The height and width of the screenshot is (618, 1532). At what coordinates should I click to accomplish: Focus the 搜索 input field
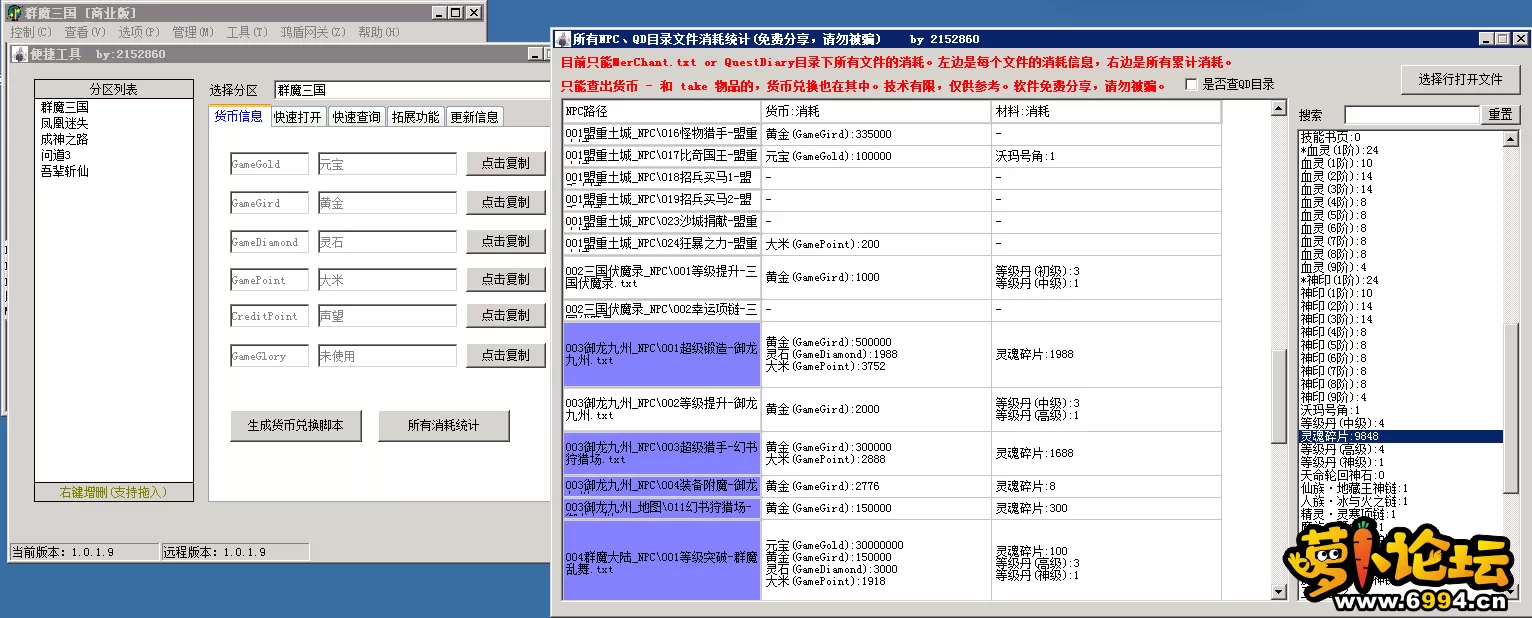[x=1411, y=115]
